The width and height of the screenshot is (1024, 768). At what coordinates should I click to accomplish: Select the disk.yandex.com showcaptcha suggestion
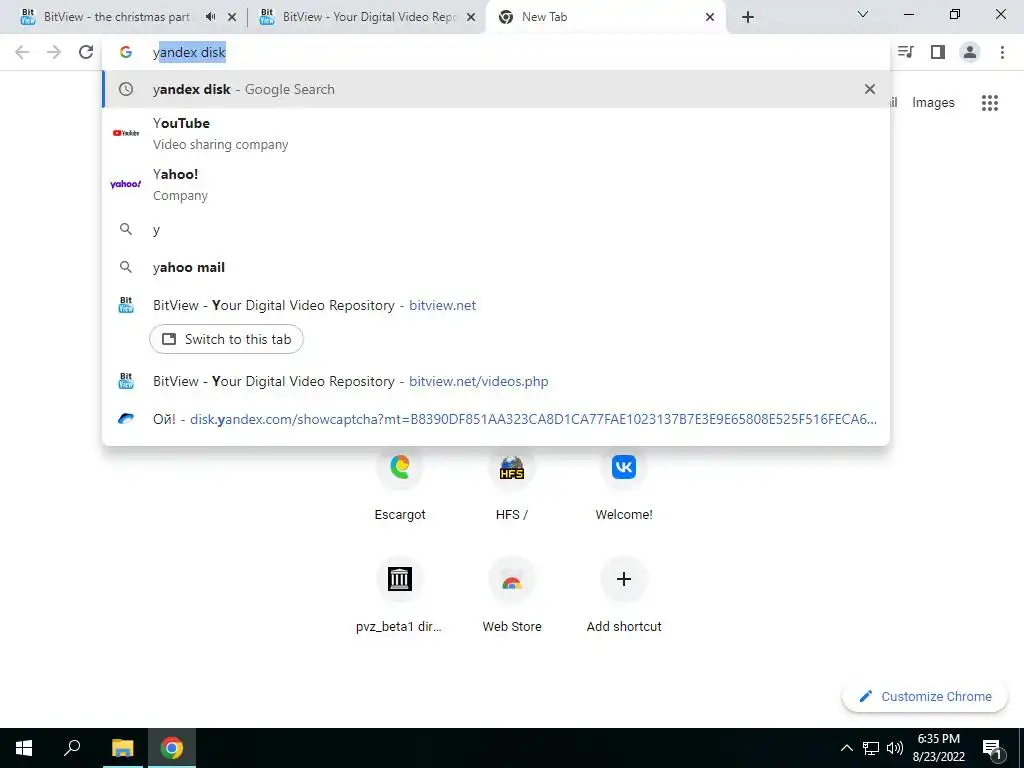pos(496,419)
